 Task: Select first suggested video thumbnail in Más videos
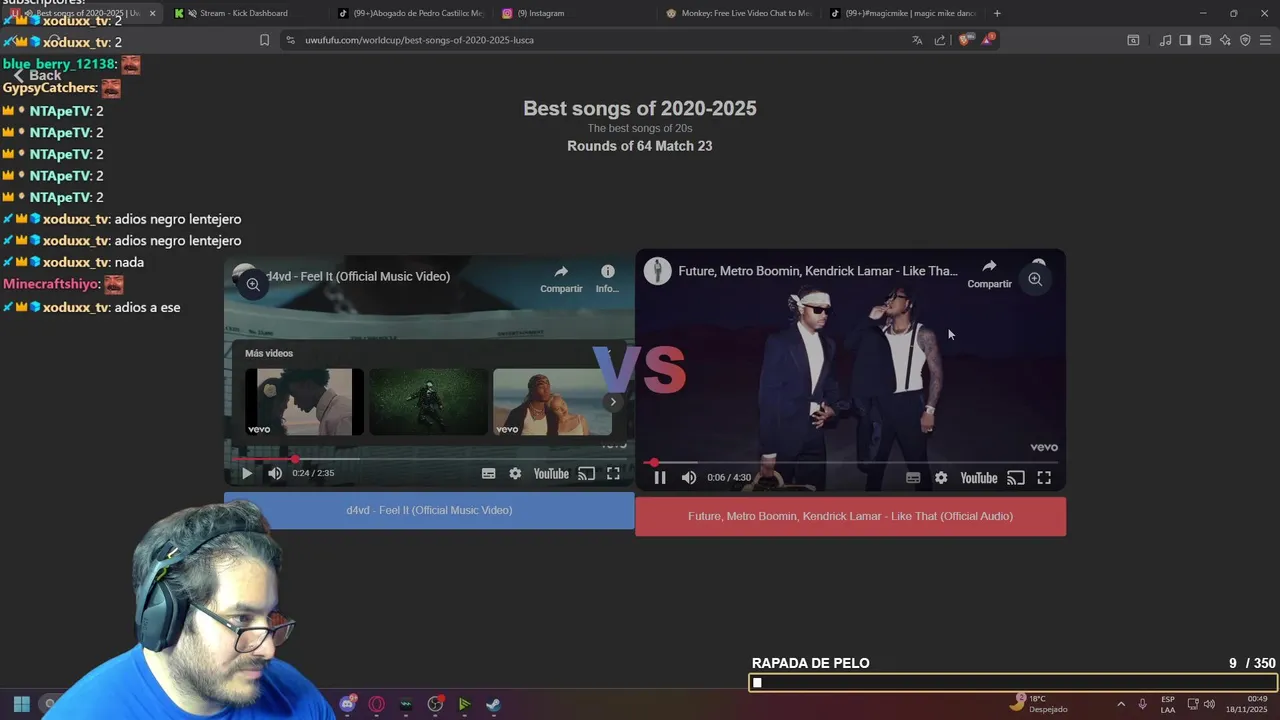[304, 402]
